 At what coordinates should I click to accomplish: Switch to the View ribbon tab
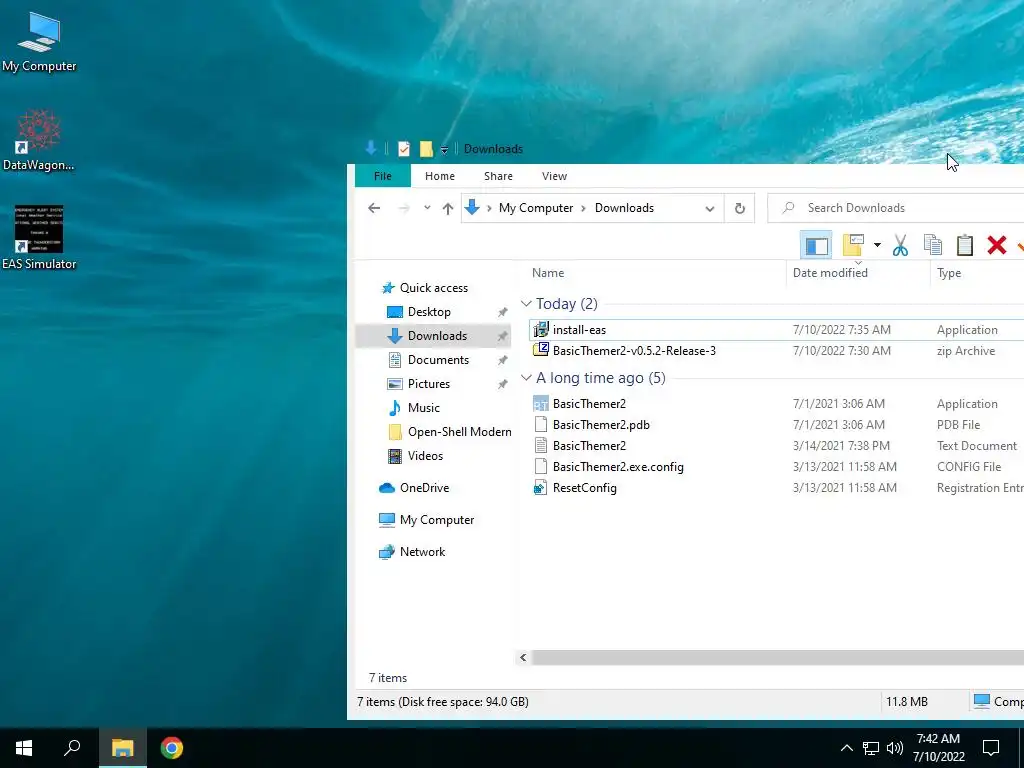click(x=554, y=176)
